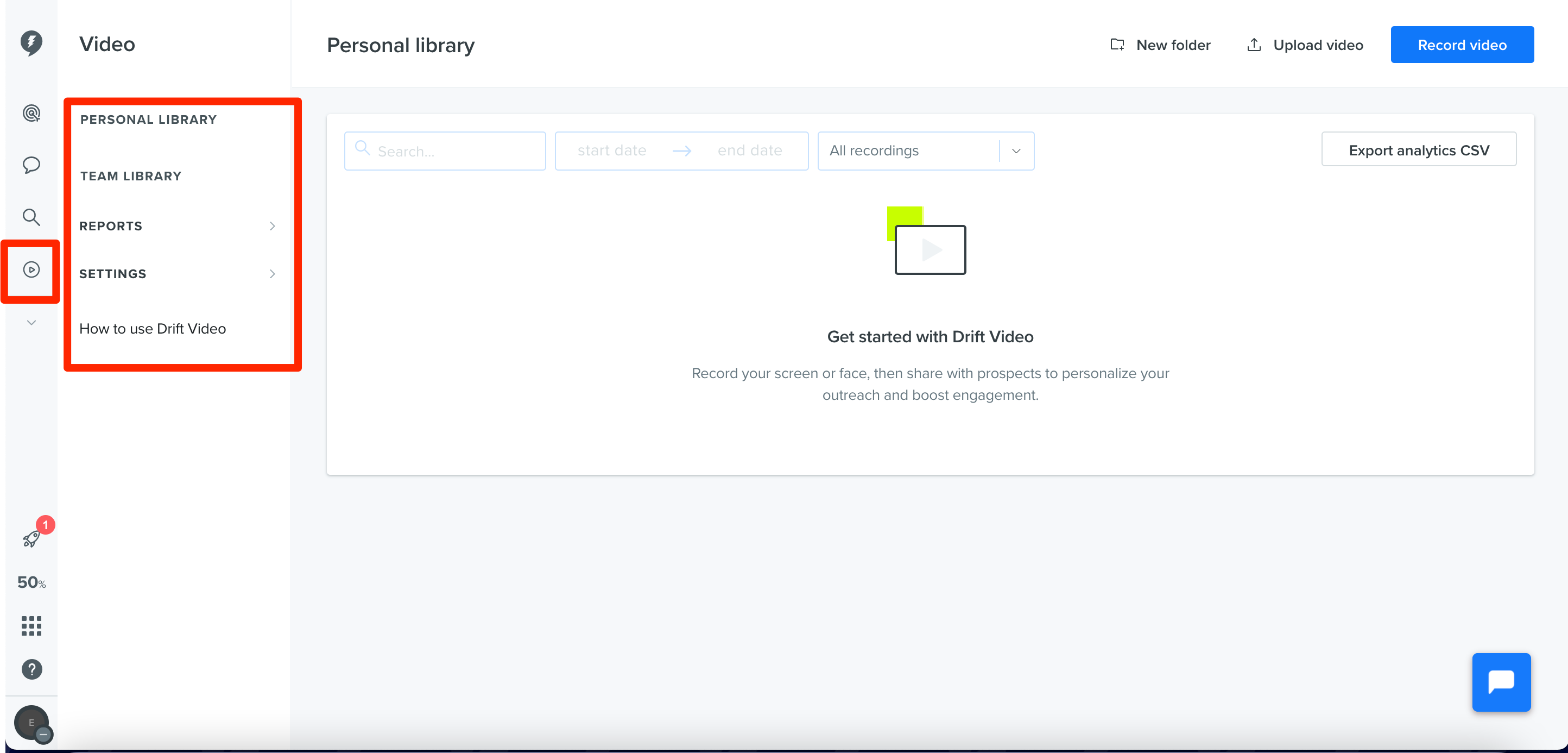The image size is (1568, 753).
Task: Expand the Settings submenu chevron
Action: (x=272, y=274)
